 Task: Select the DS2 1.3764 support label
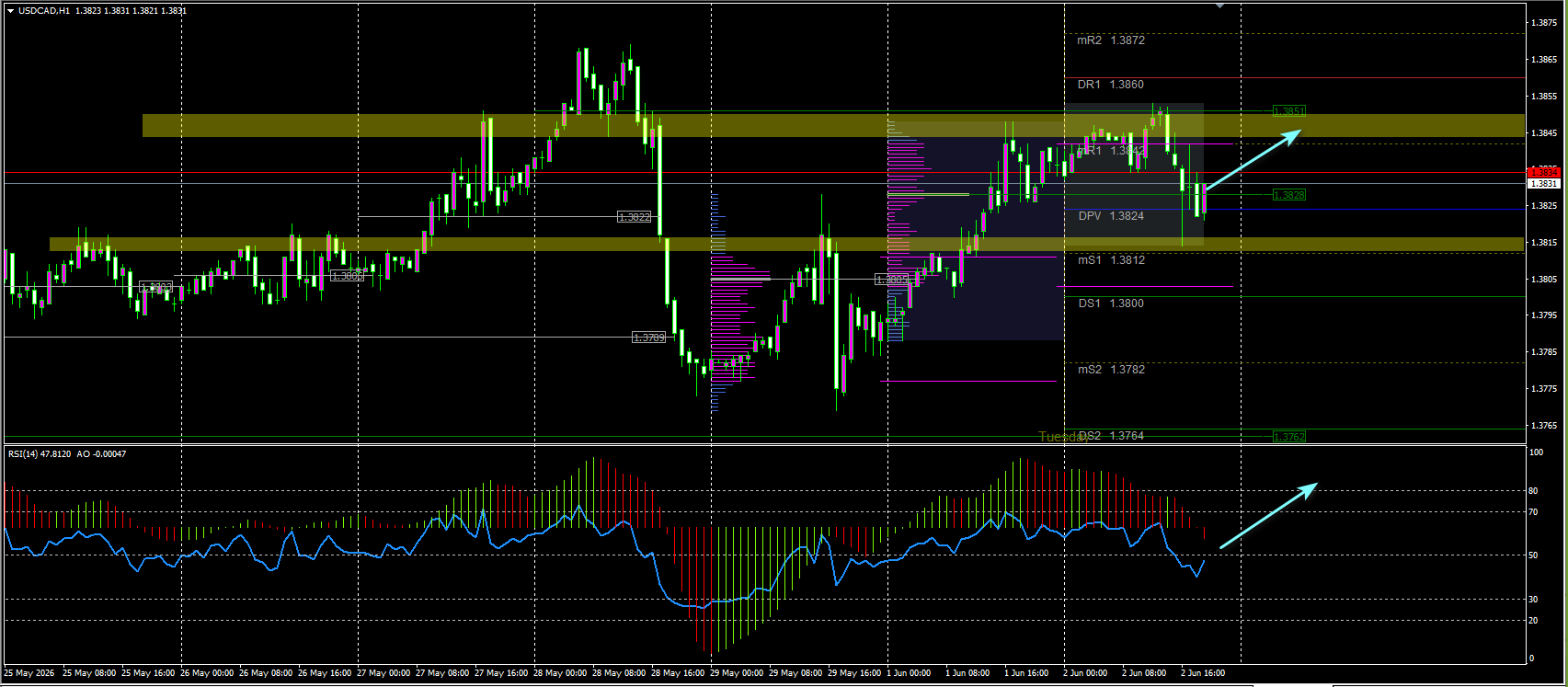[x=1111, y=436]
